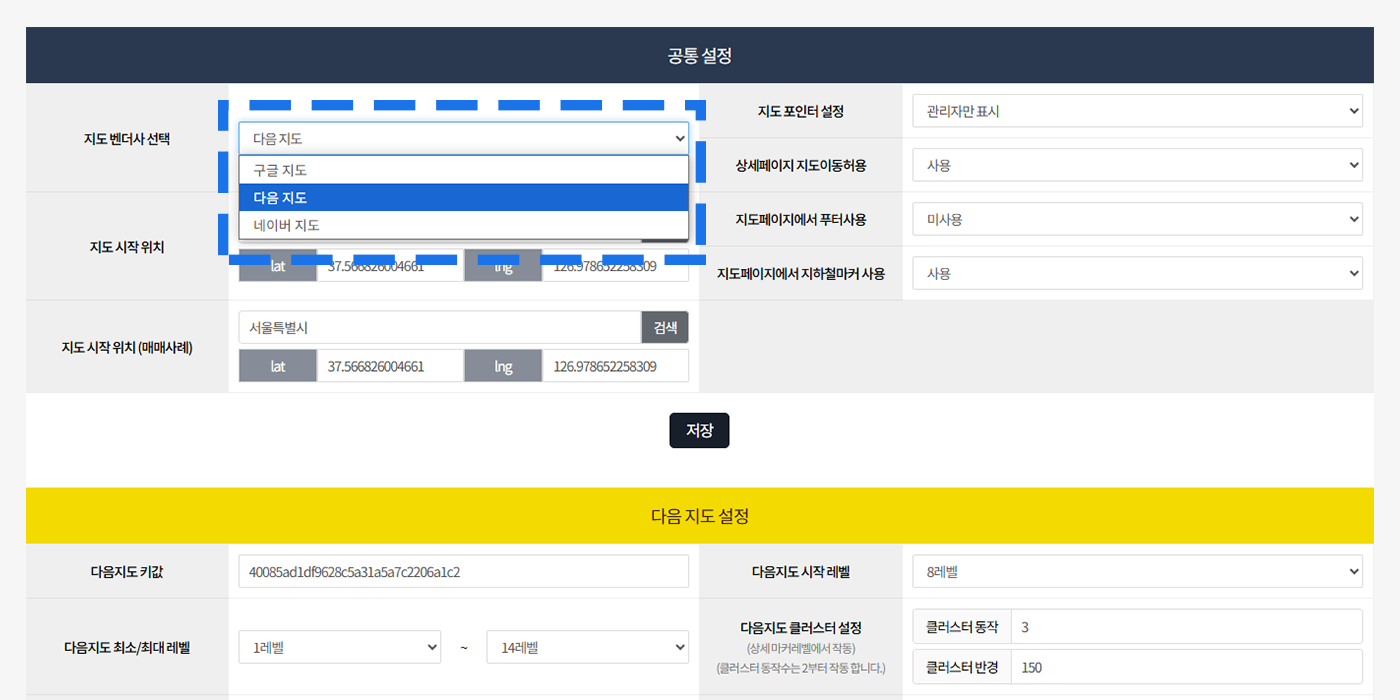Image resolution: width=1400 pixels, height=700 pixels.
Task: Click the 다음지도 키값 input field
Action: tap(463, 572)
